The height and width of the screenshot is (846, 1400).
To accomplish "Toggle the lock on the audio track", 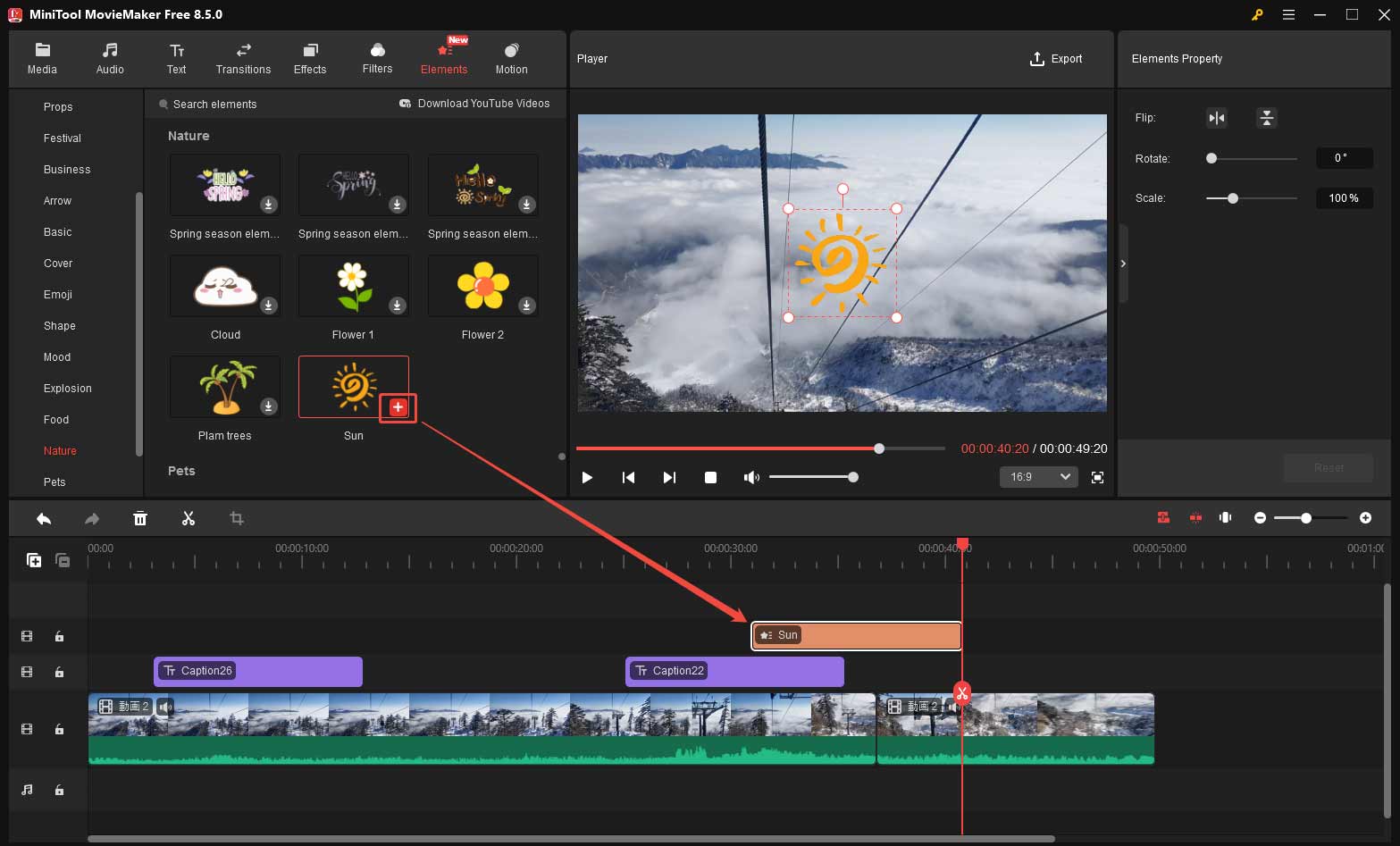I will click(x=59, y=790).
